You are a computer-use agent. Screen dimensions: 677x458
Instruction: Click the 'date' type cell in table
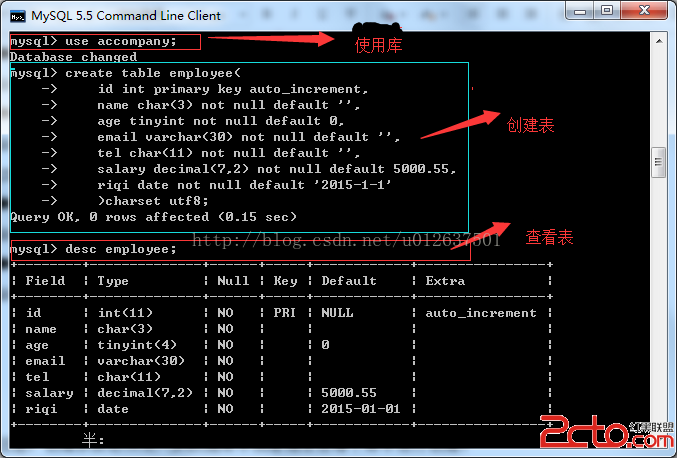(x=113, y=409)
